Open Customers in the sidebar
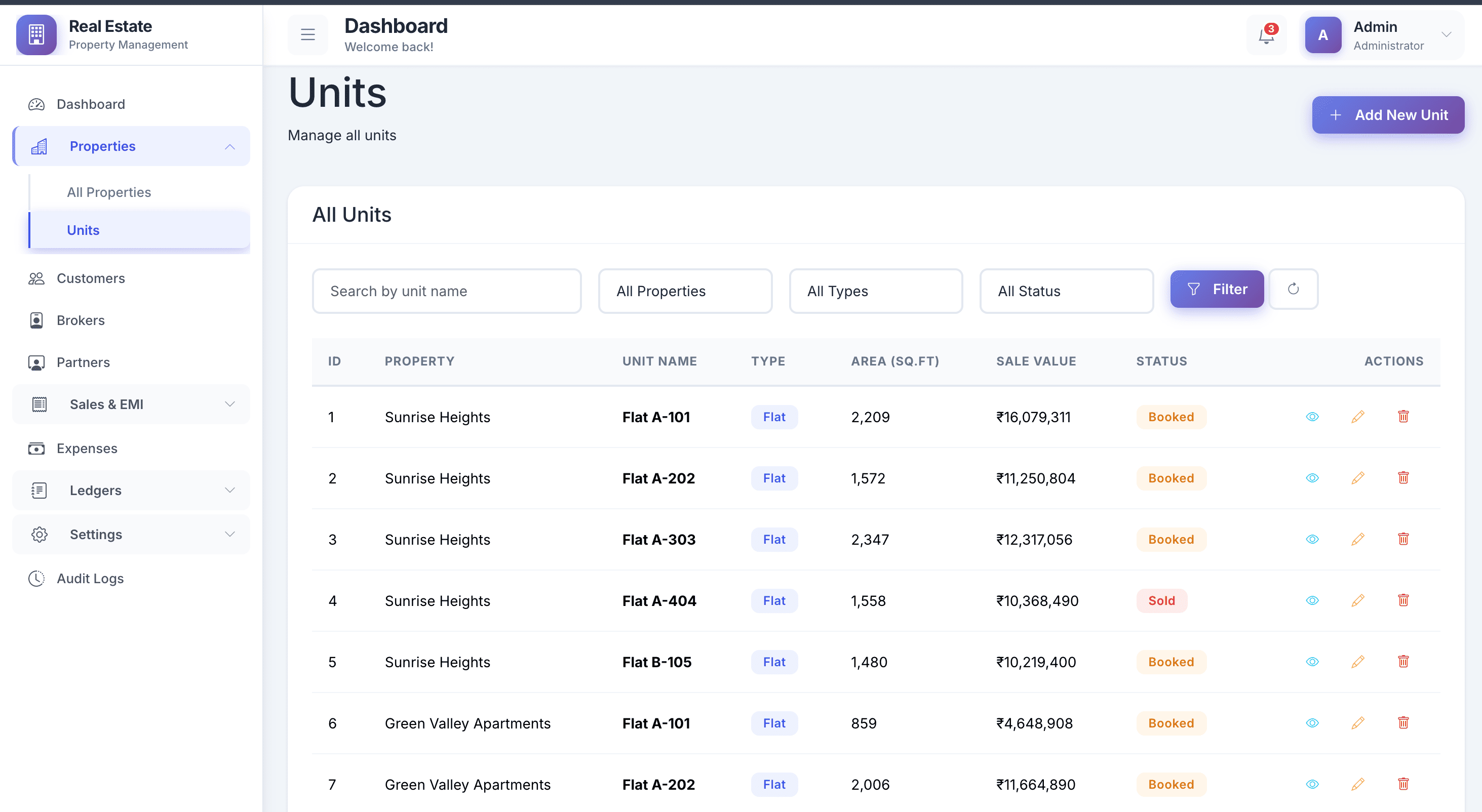This screenshot has width=1482, height=812. 90,278
